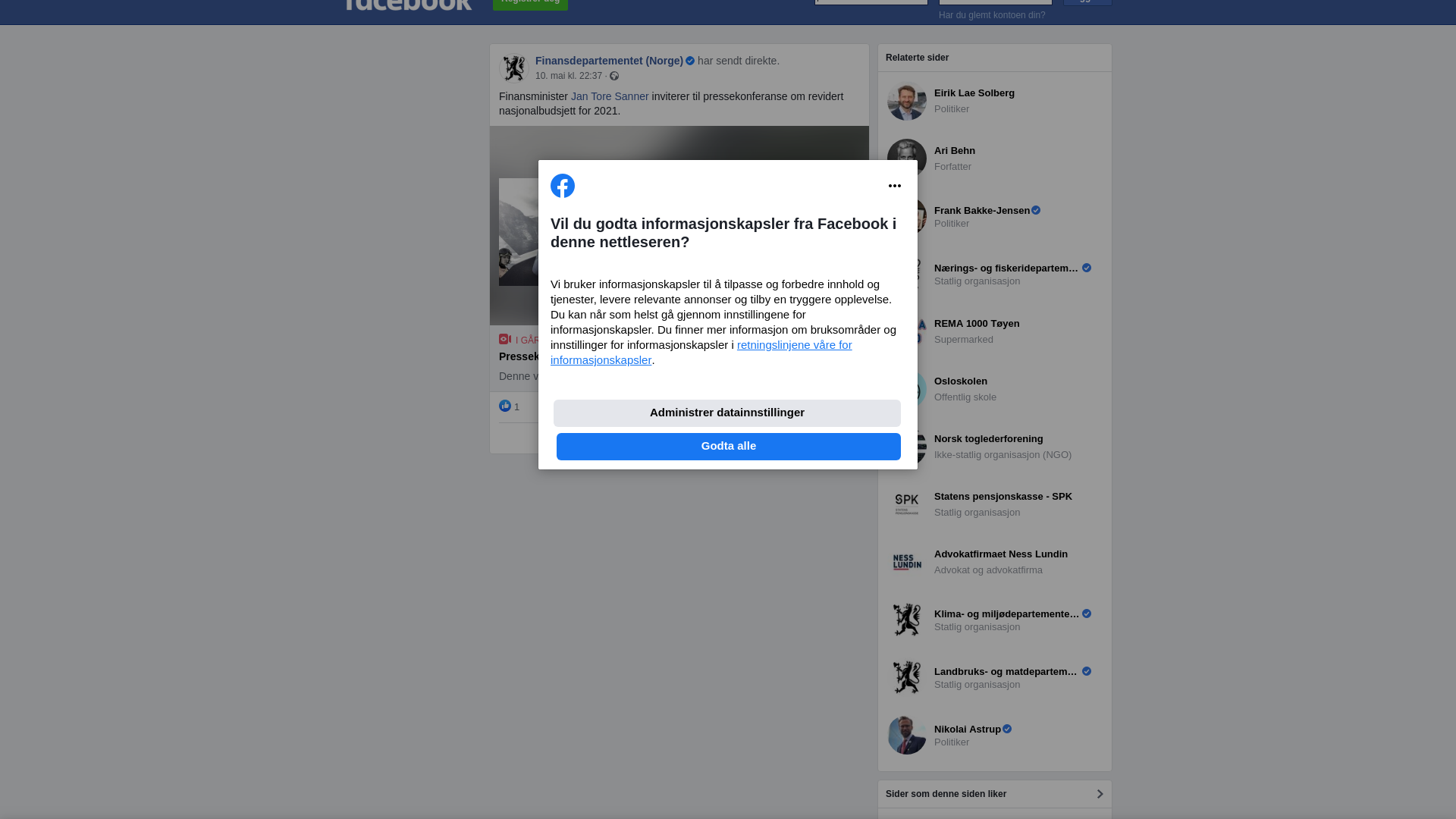Click Klima- og miljødepartementet coat of arms icon
The image size is (1456, 819).
tap(907, 620)
